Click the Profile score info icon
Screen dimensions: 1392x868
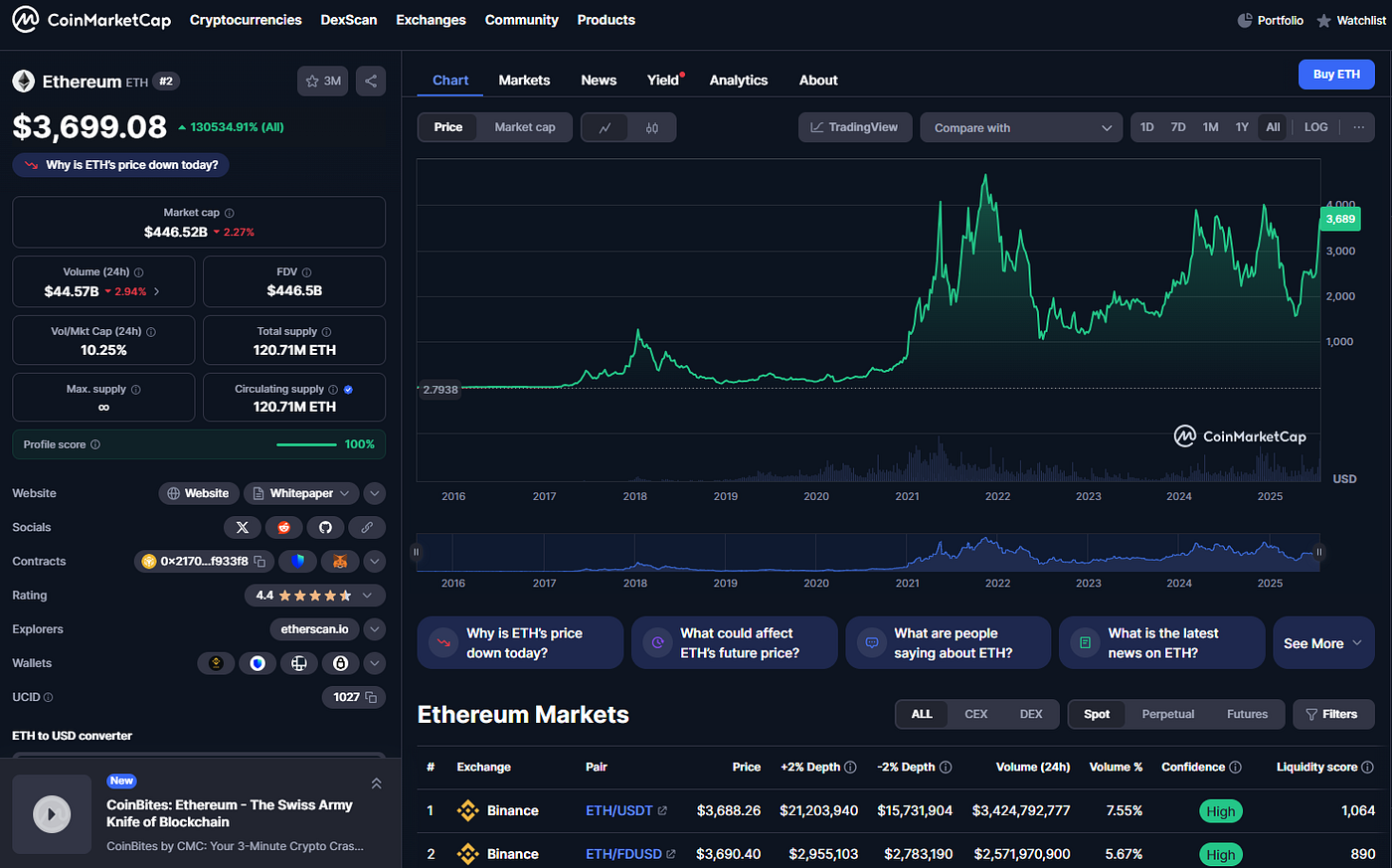tap(95, 444)
